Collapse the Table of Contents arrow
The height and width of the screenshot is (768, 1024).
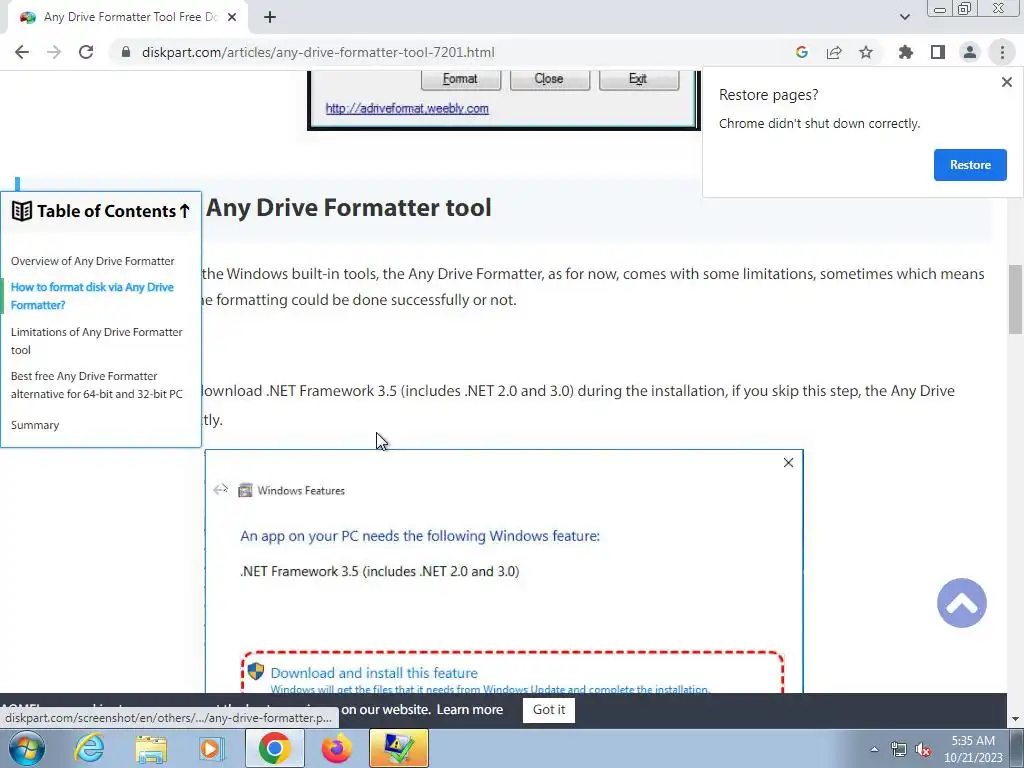pyautogui.click(x=185, y=211)
